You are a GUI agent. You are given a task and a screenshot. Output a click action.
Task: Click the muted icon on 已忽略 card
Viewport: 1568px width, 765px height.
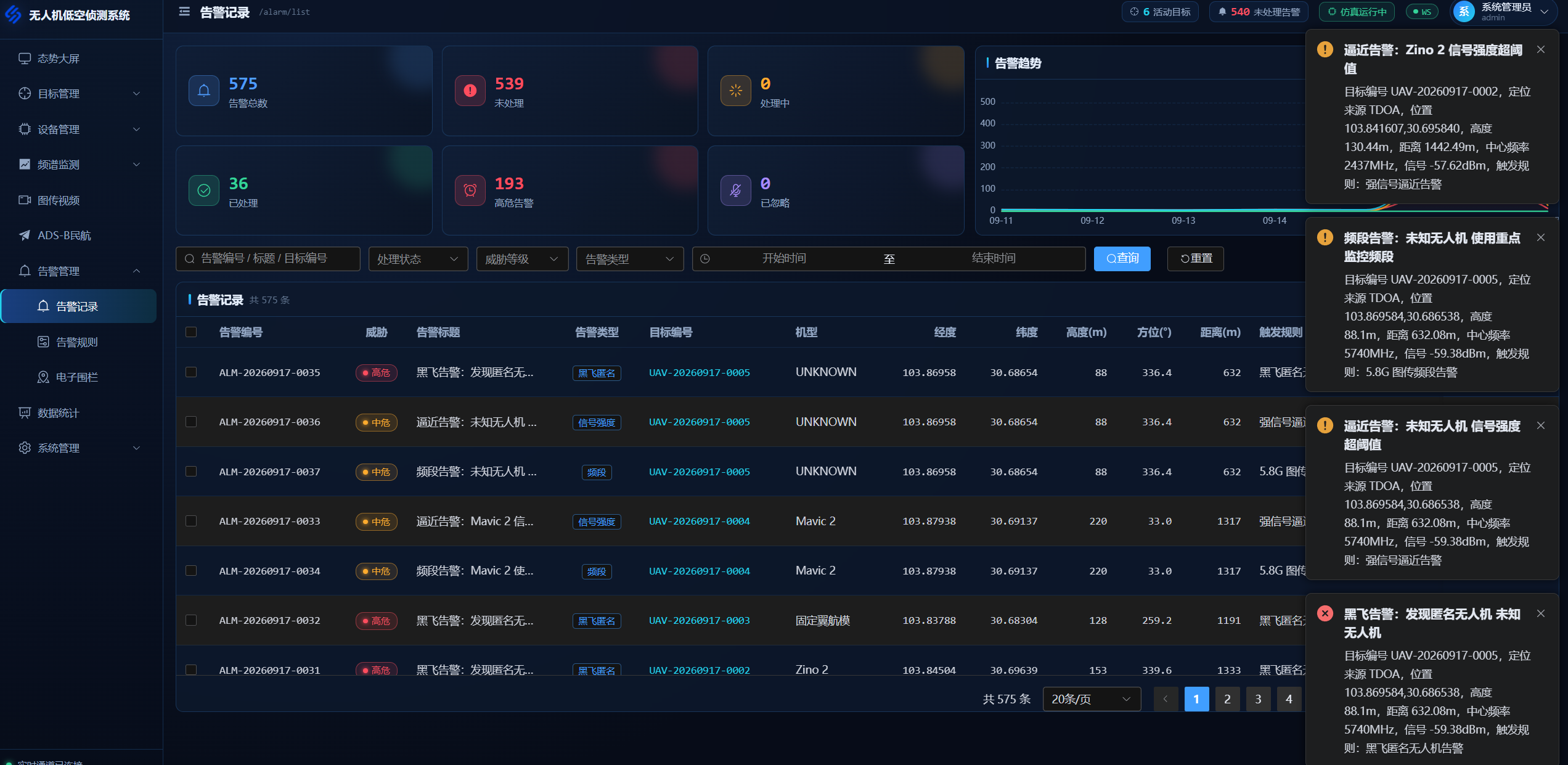[x=736, y=190]
